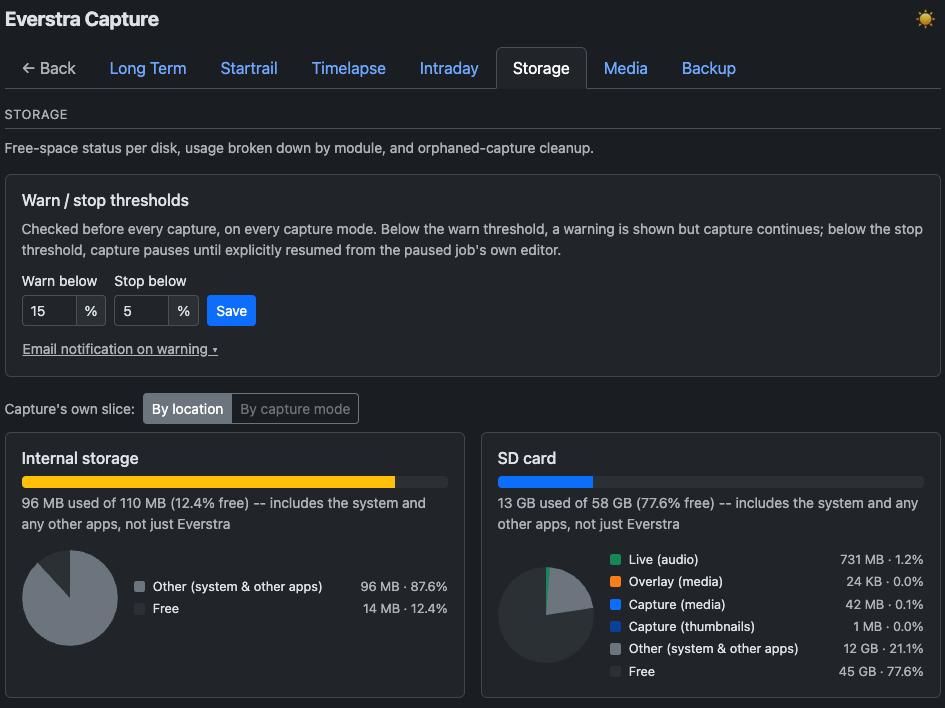Open the Backup tab
Screen dimensions: 945x708
pos(709,68)
